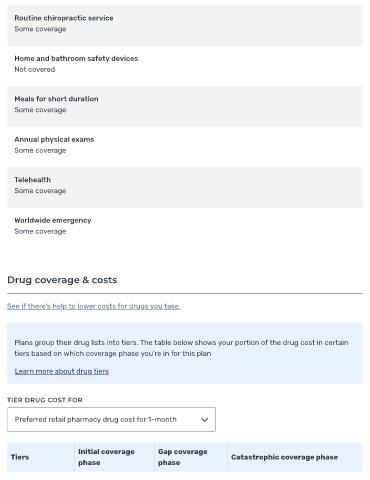The width and height of the screenshot is (370, 480).
Task: Click 'Some coverage' under Worldwide emergency
Action: click(40, 231)
